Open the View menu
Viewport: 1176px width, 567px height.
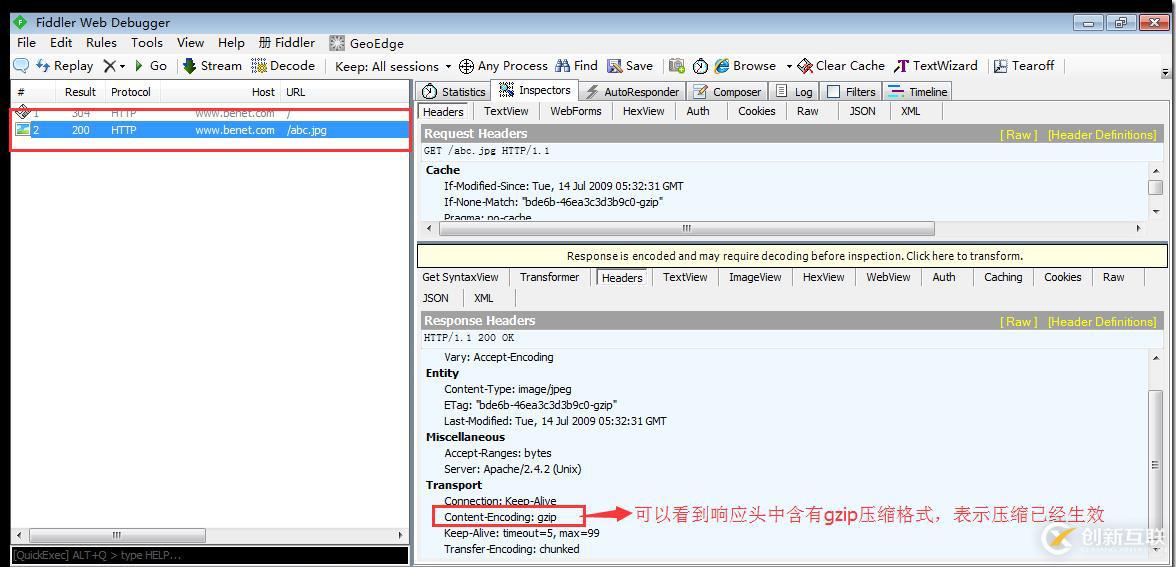[x=190, y=43]
